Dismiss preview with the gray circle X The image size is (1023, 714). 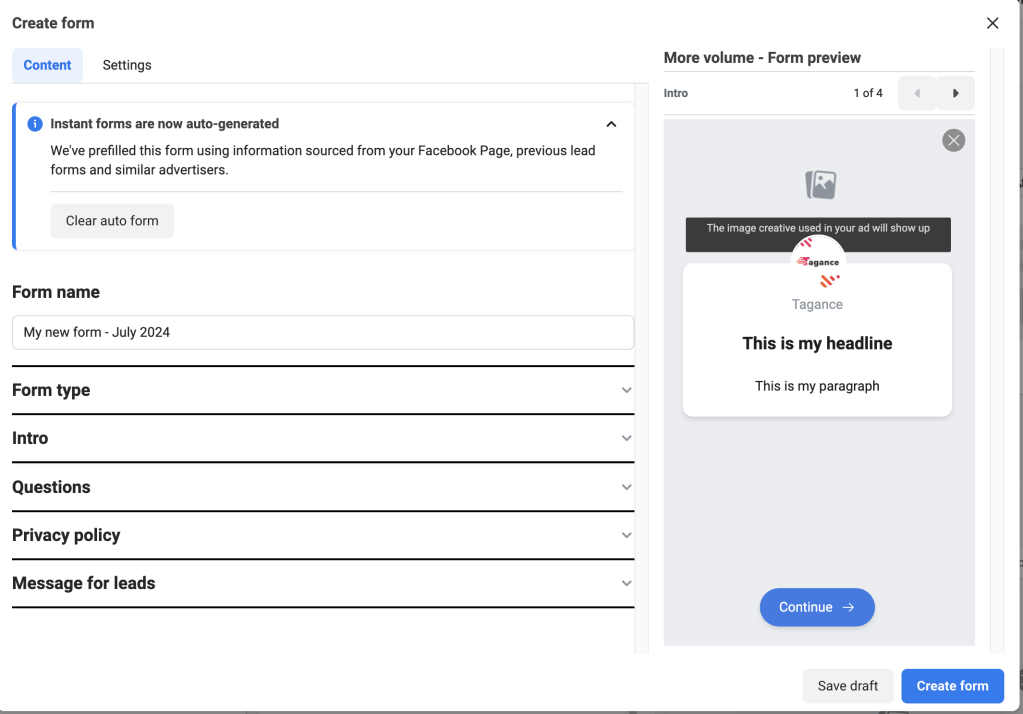[953, 141]
